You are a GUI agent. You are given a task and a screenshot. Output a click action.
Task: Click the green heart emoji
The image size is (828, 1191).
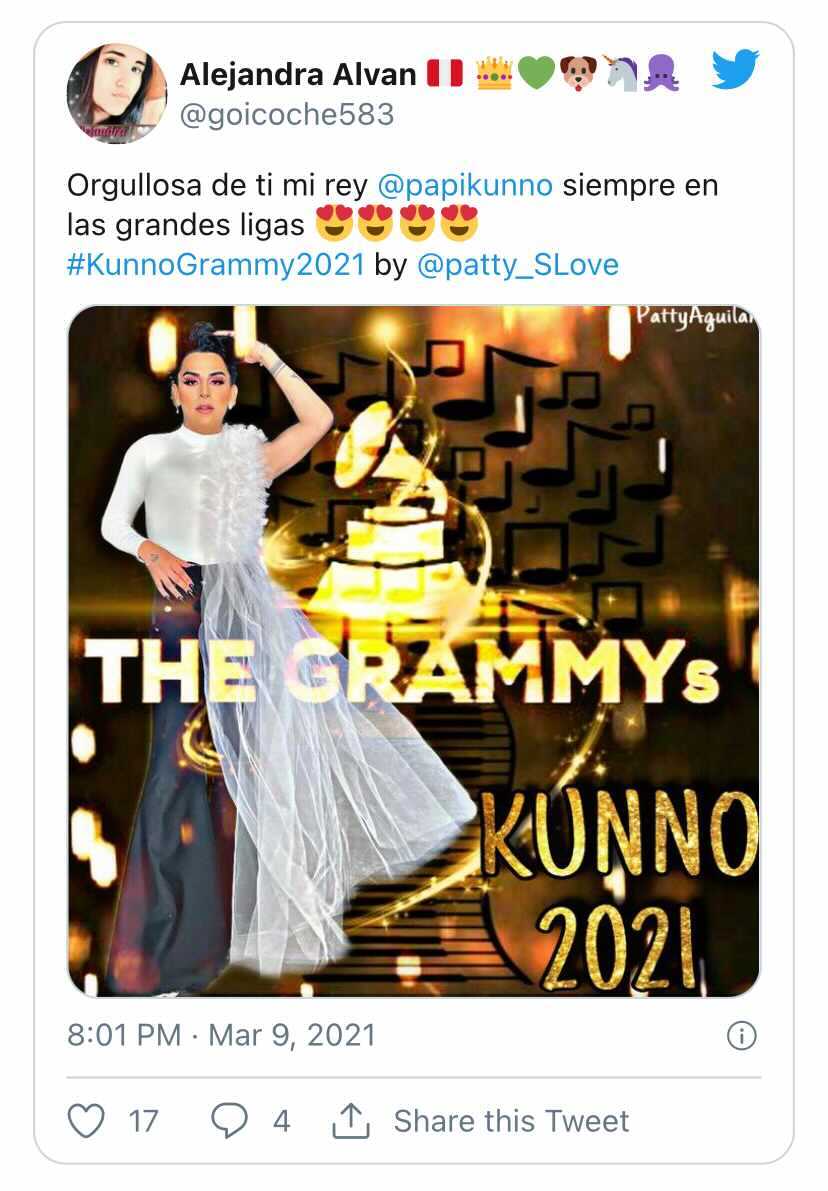pos(536,74)
